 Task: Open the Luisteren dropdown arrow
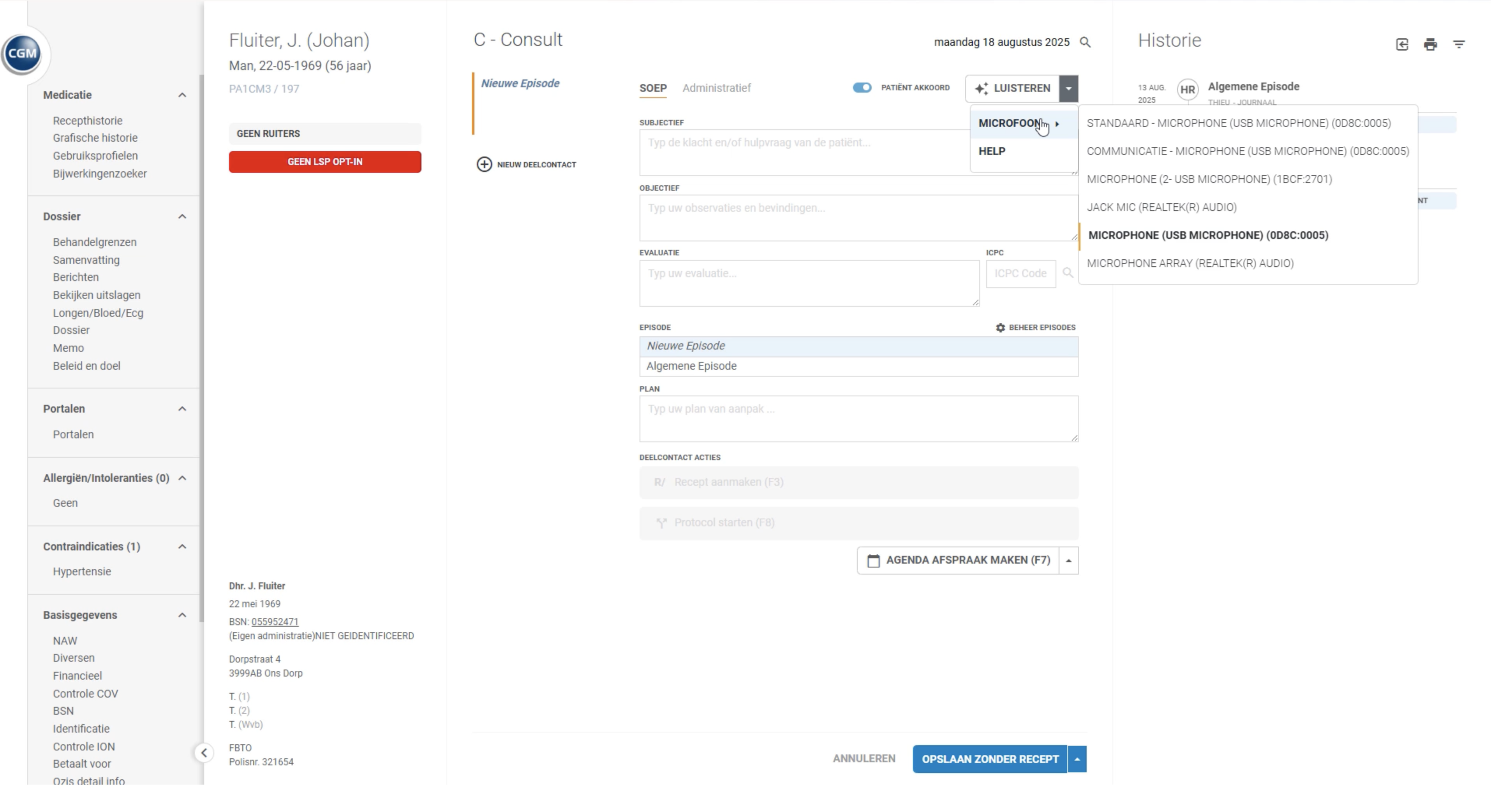click(x=1068, y=88)
